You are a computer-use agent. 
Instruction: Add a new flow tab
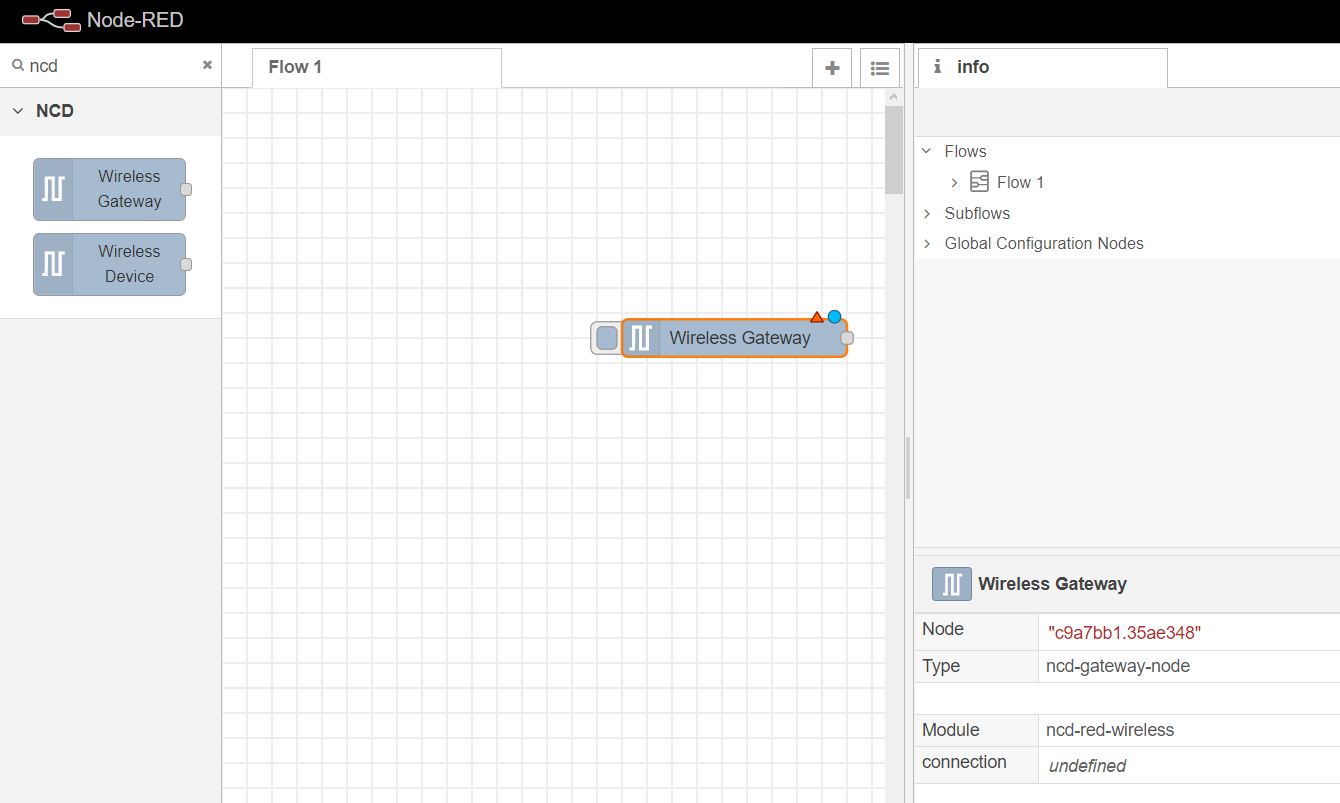click(832, 68)
